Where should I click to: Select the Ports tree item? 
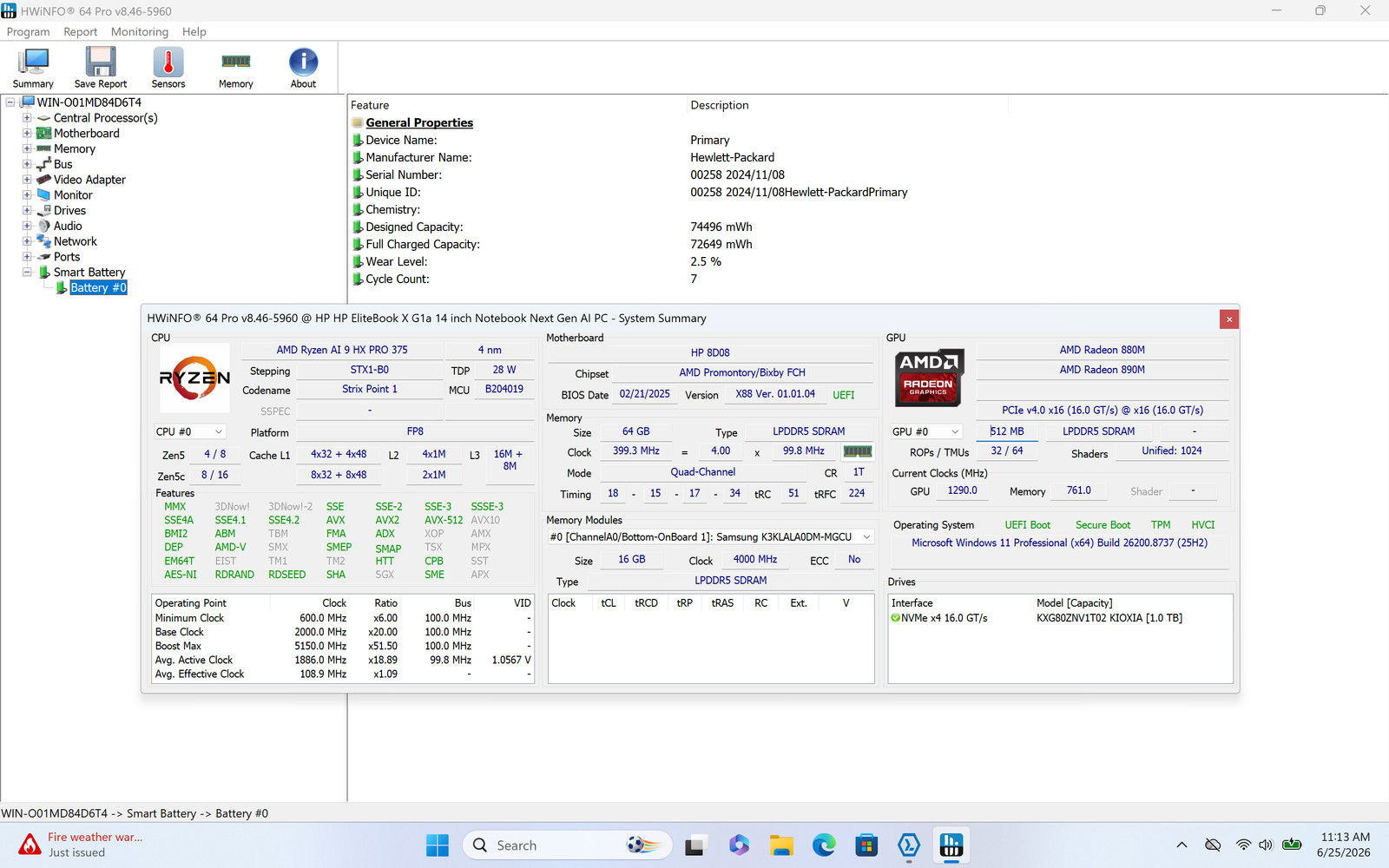point(67,257)
